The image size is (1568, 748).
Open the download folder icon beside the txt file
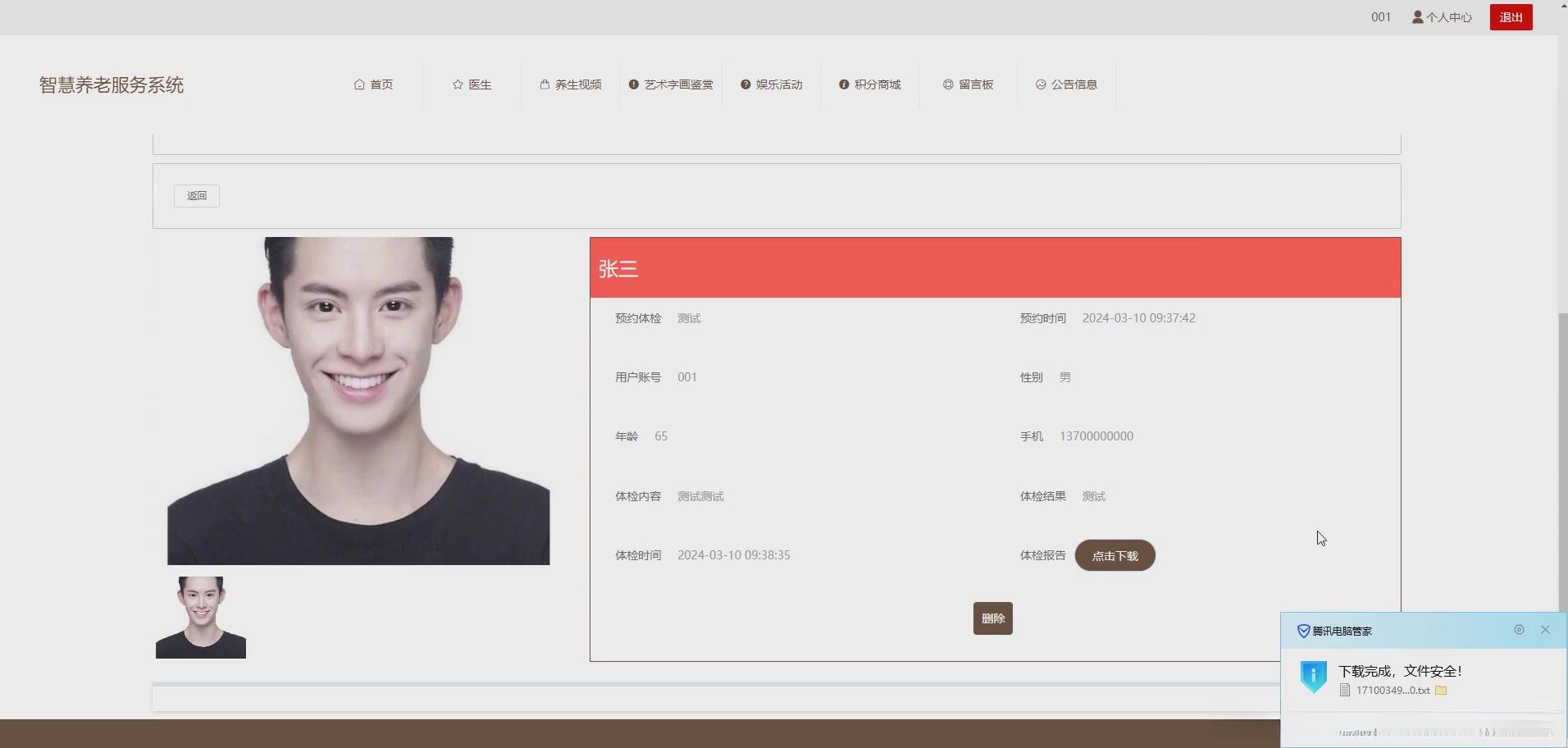click(x=1441, y=690)
